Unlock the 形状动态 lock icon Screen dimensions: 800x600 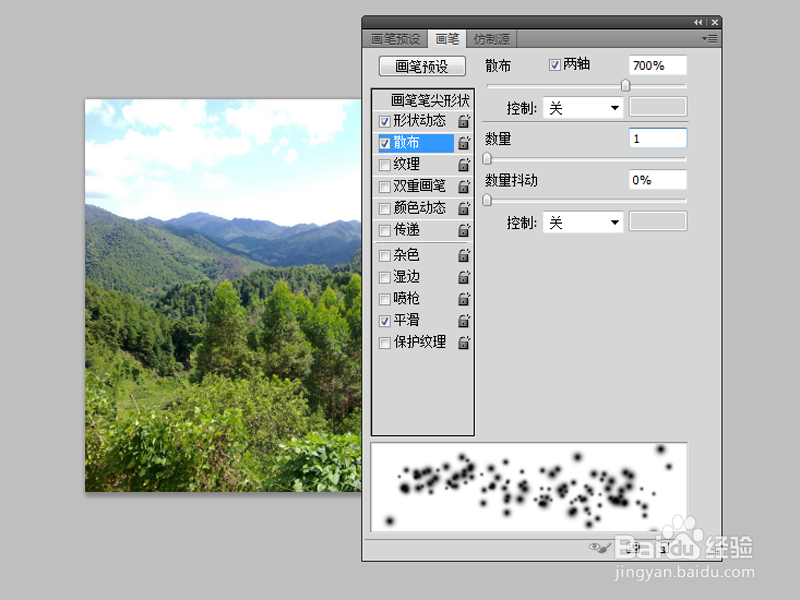[463, 121]
